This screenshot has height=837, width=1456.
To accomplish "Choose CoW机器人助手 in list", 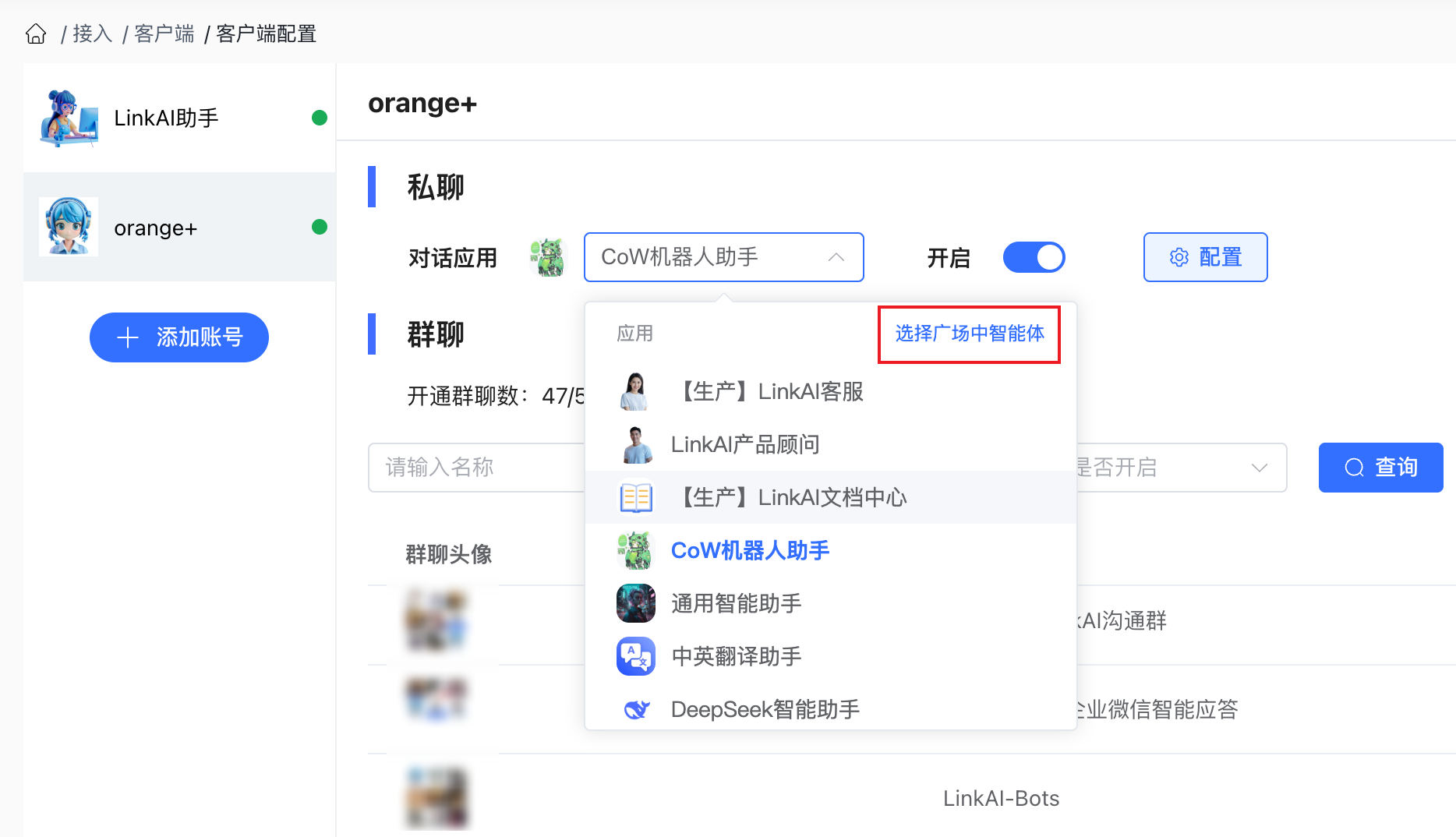I will pyautogui.click(x=831, y=550).
